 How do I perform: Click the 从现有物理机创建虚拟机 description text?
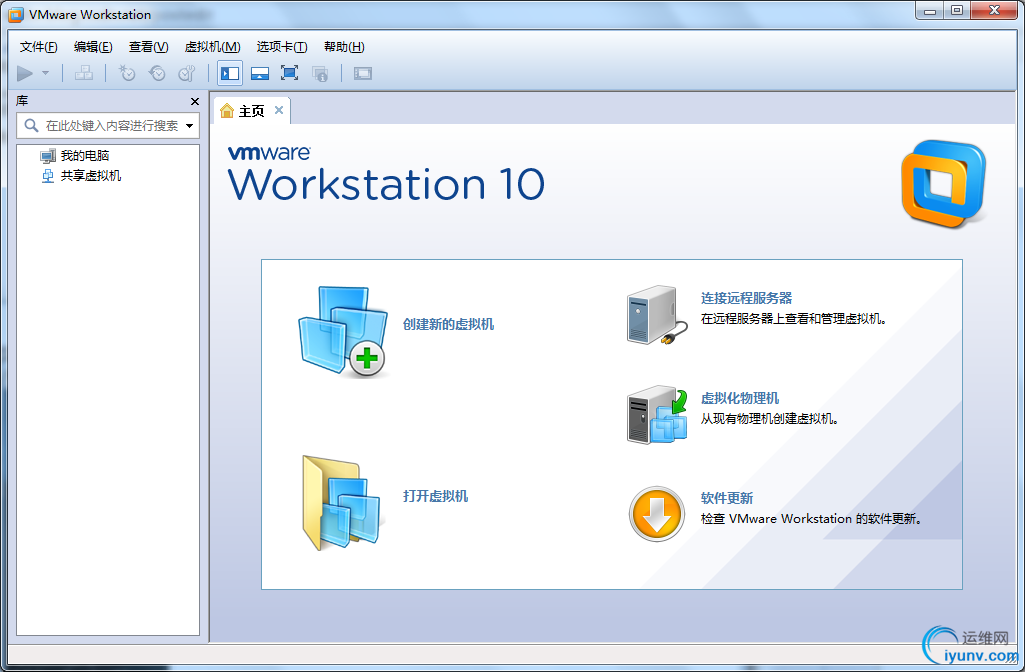769,419
